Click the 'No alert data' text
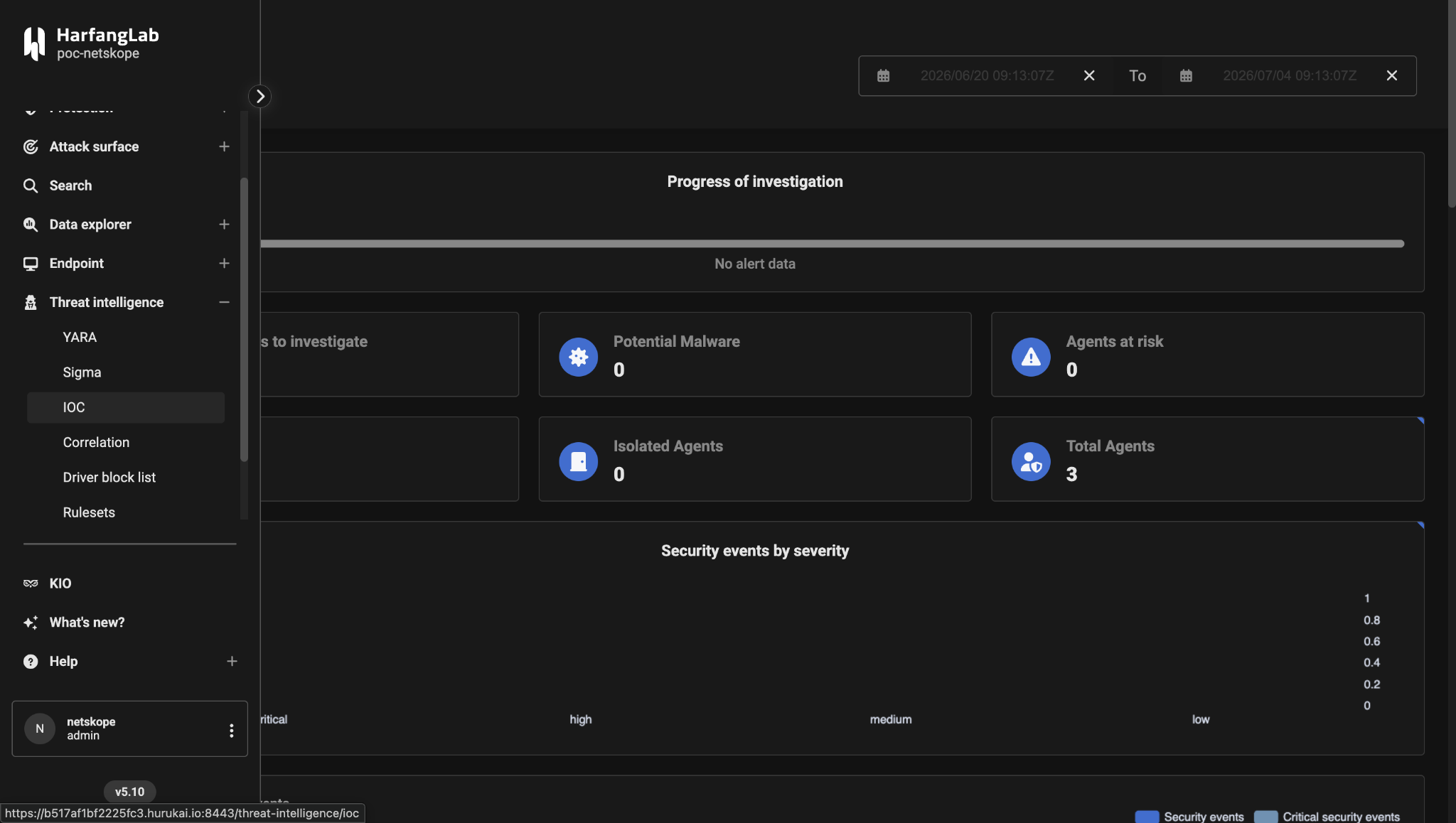The width and height of the screenshot is (1456, 823). 754,264
